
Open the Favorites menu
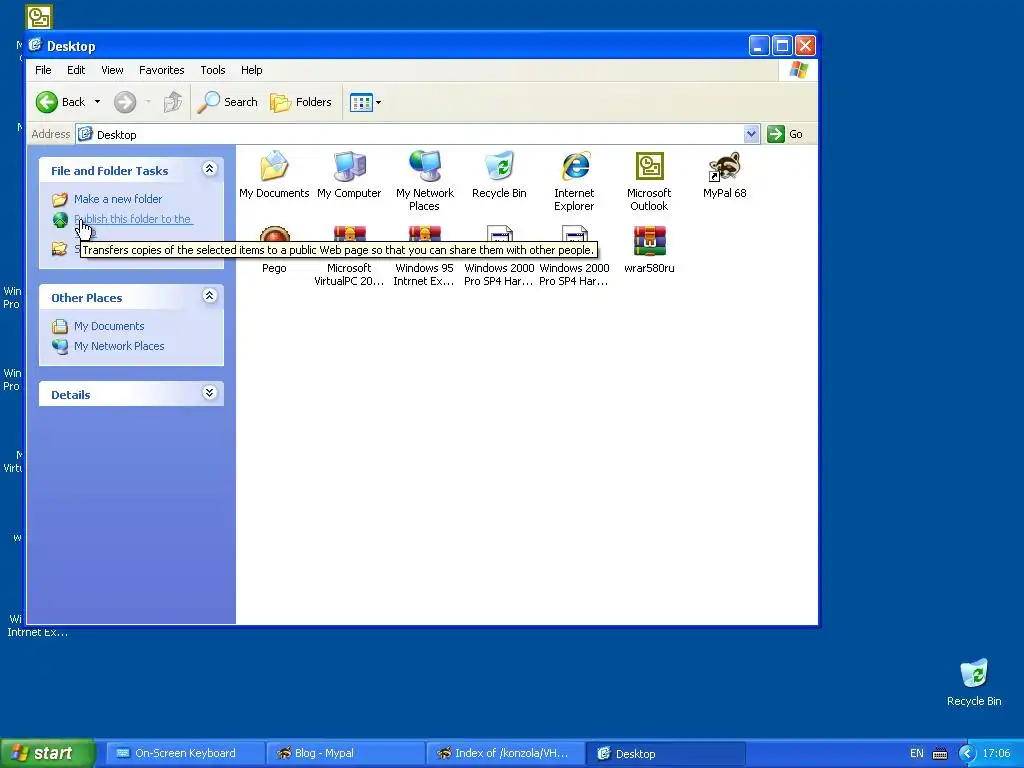161,70
